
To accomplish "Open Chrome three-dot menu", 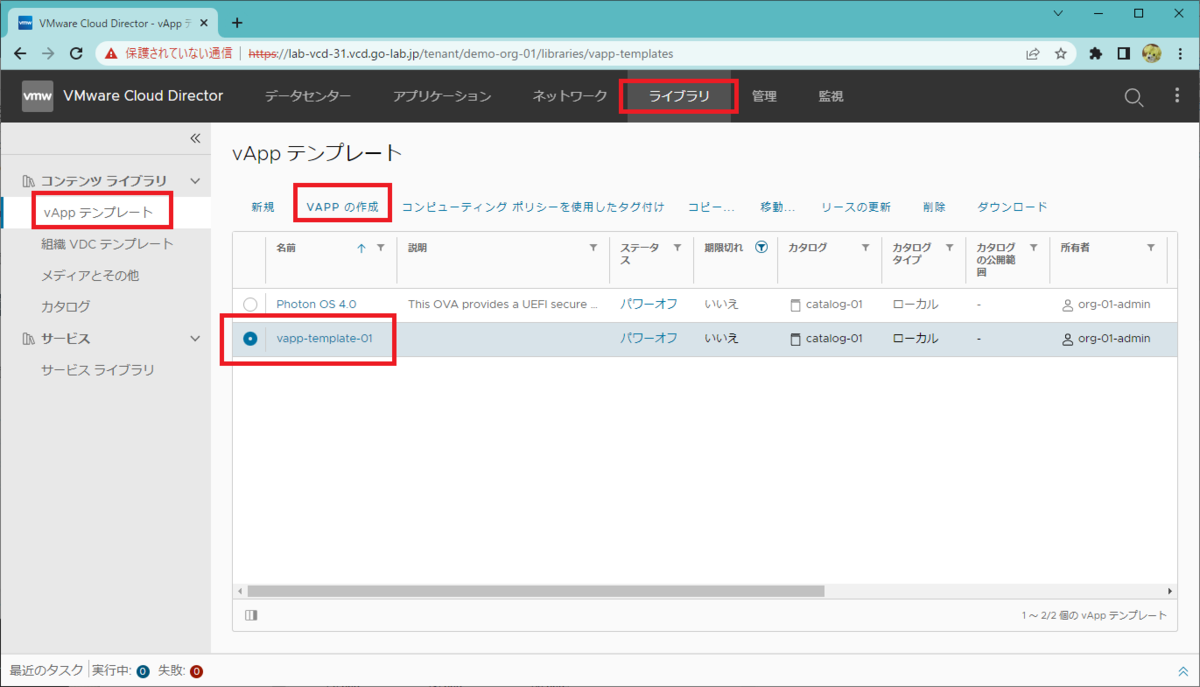I will click(1179, 53).
